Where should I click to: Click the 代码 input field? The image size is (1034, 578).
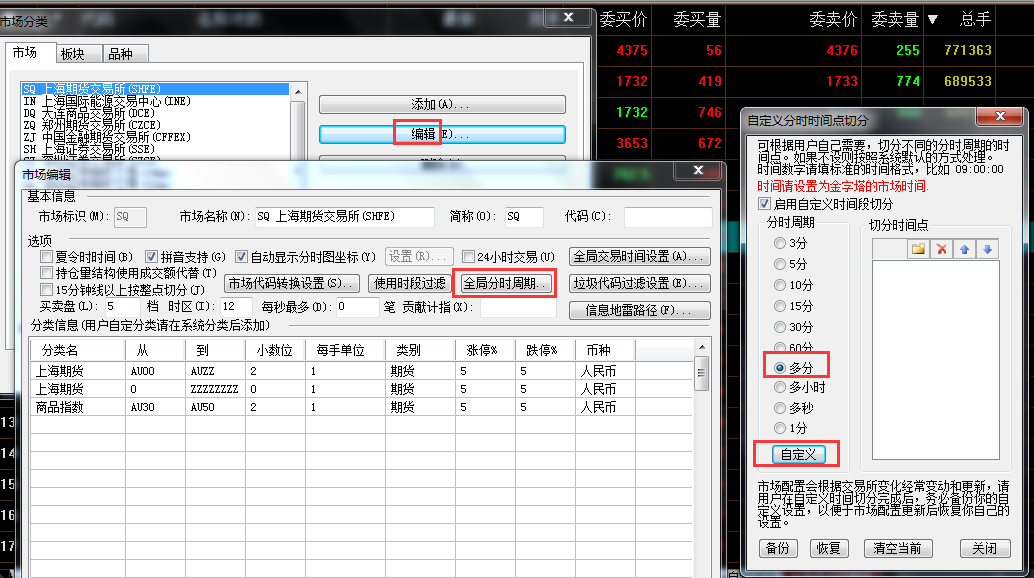point(668,217)
